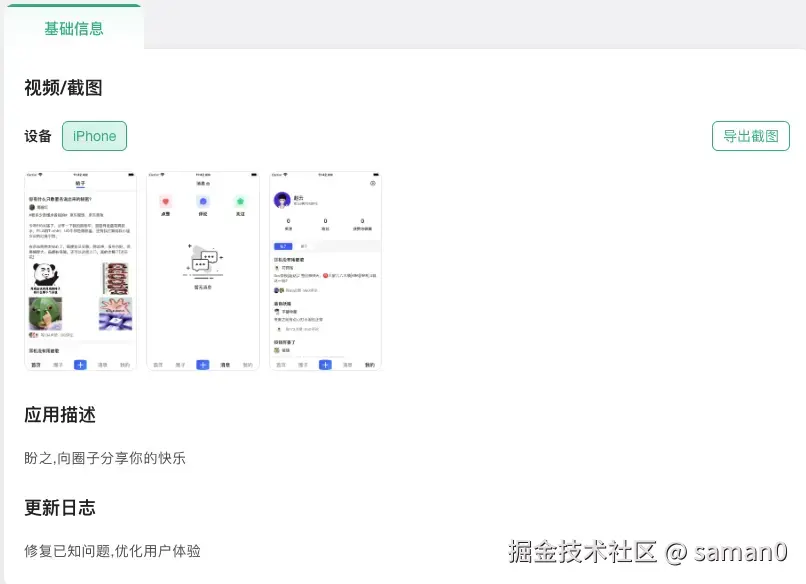Screen dimensions: 806x584
Task: Tap the 点赞 heart icon in the messages screenshot
Action: coord(165,202)
